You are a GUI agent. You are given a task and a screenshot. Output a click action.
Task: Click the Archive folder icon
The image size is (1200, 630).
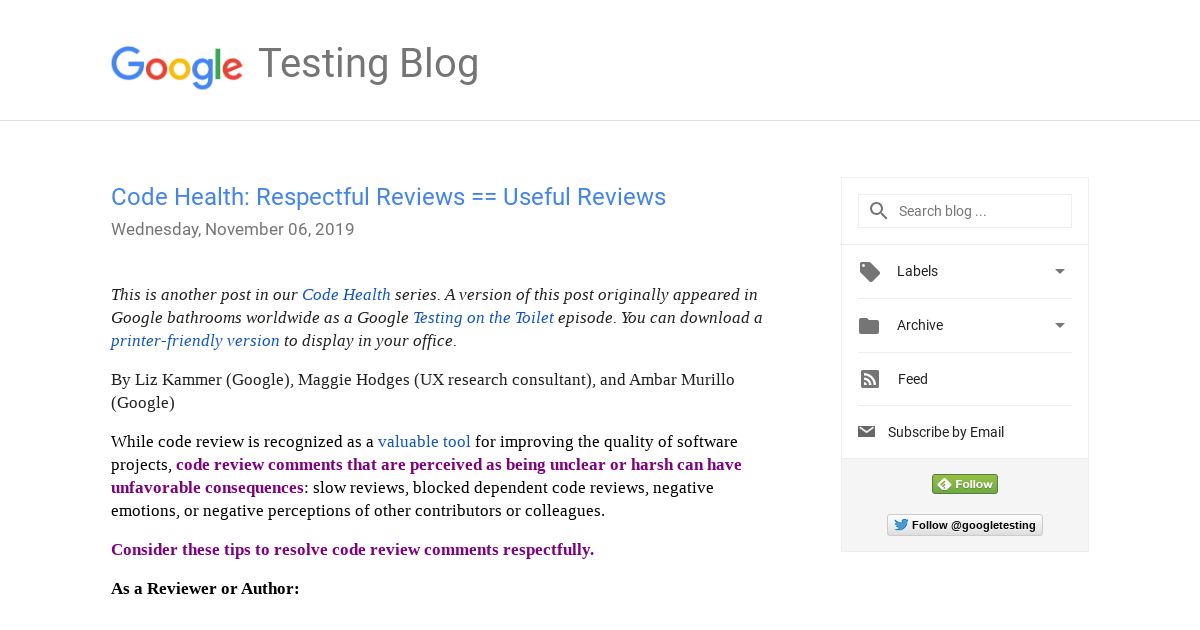pyautogui.click(x=869, y=326)
